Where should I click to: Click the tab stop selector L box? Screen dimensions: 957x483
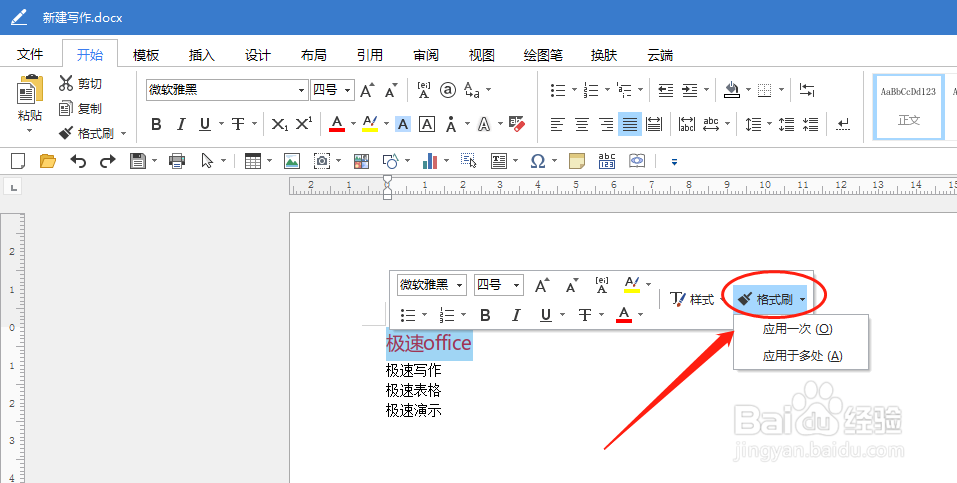pos(12,187)
